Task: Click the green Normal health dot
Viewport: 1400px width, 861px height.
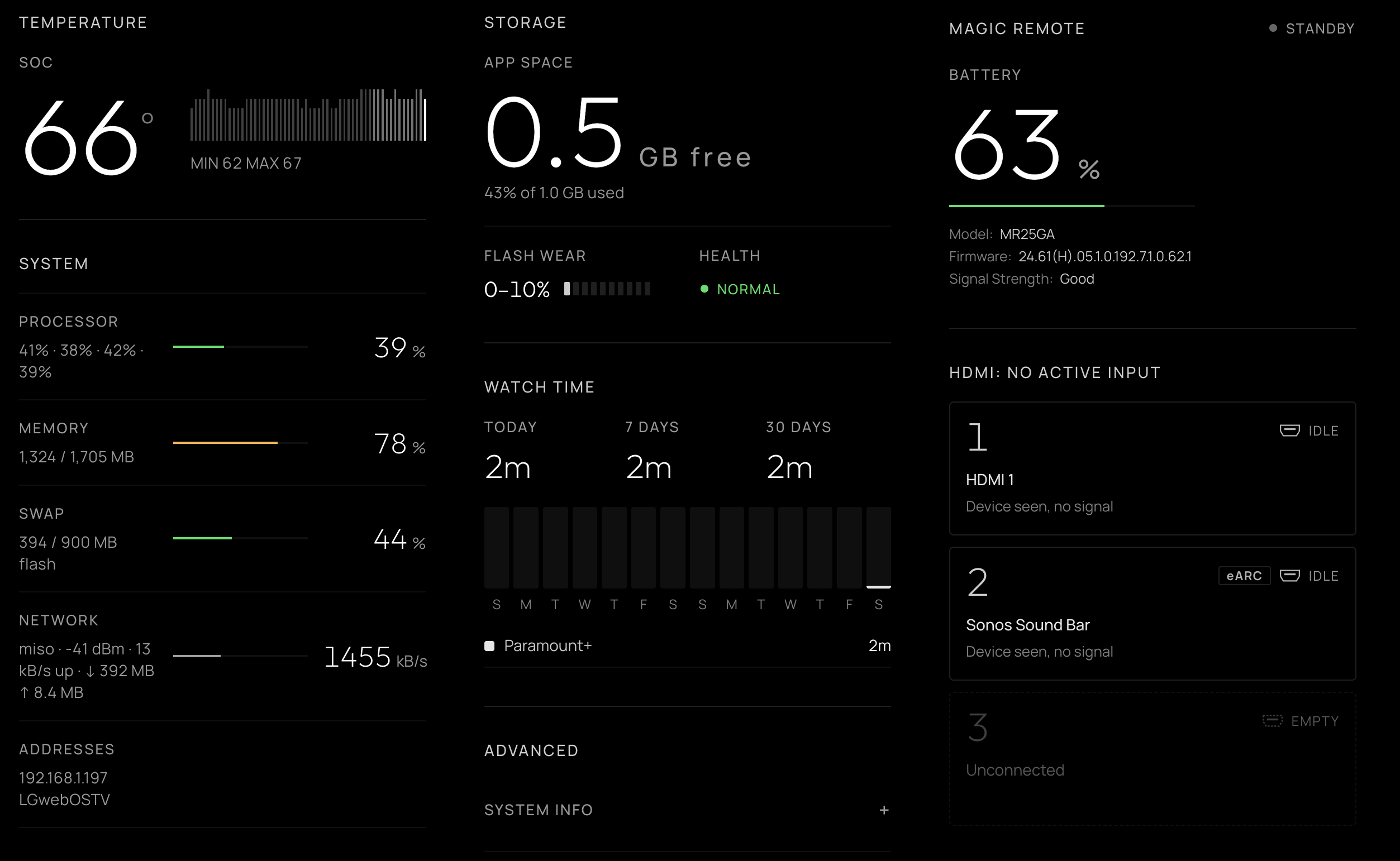Action: [x=704, y=289]
